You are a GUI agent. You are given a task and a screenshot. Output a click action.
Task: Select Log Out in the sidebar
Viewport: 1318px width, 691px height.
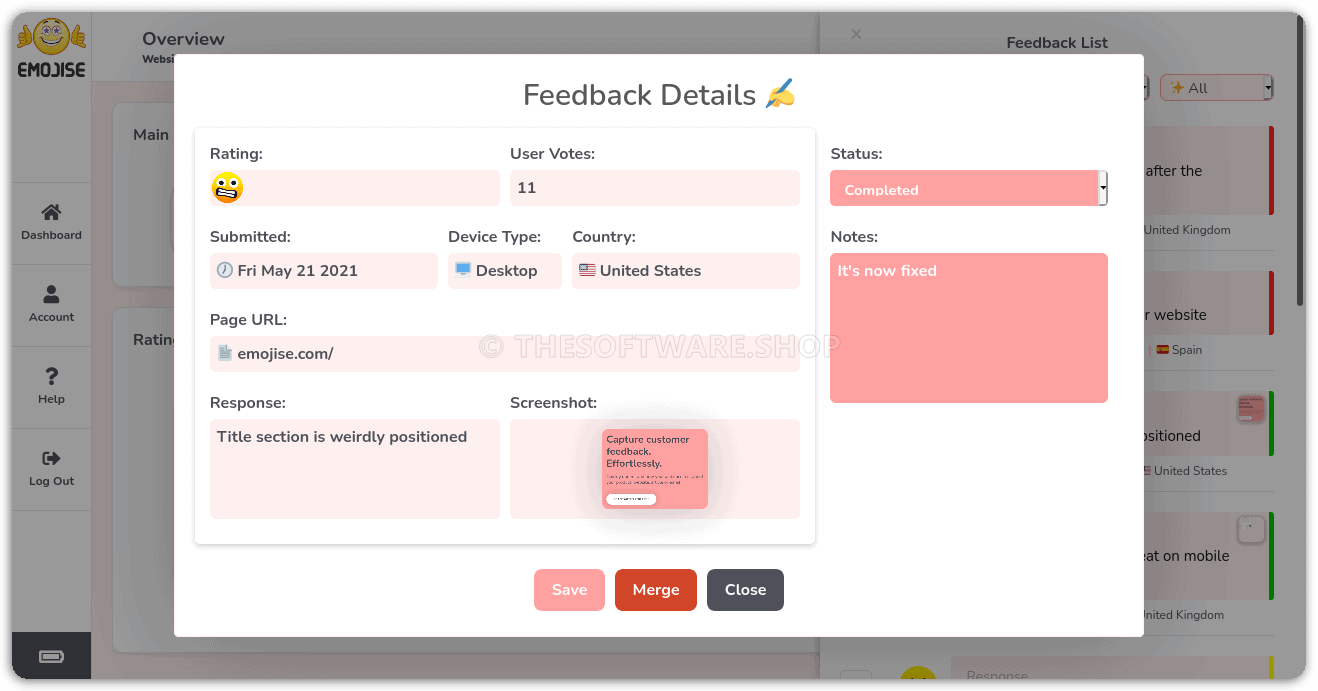51,469
